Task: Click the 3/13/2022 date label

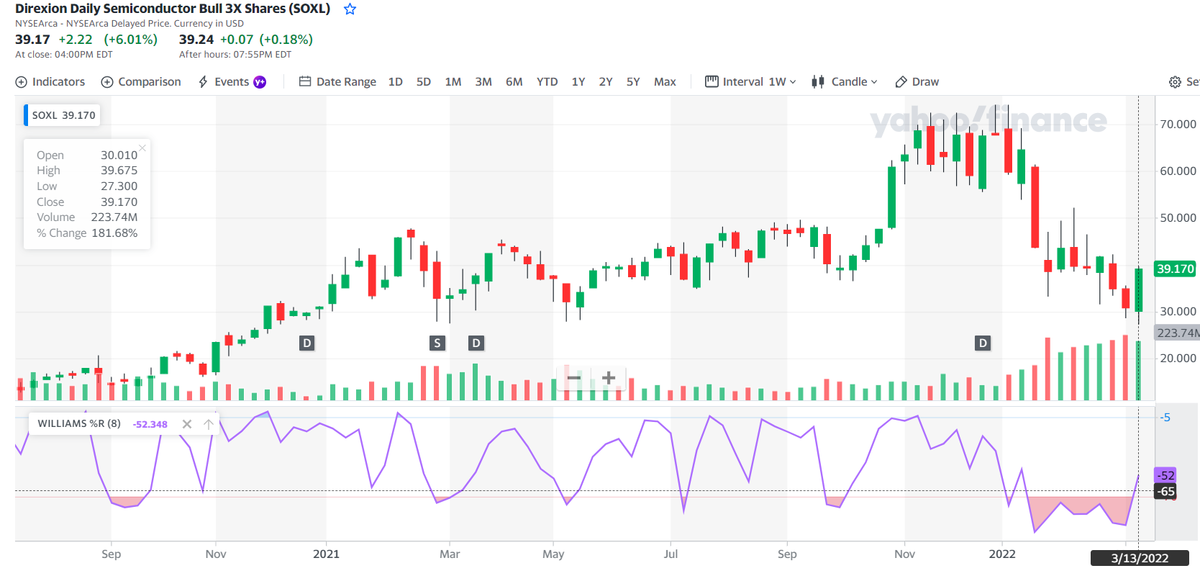Action: tap(1139, 557)
